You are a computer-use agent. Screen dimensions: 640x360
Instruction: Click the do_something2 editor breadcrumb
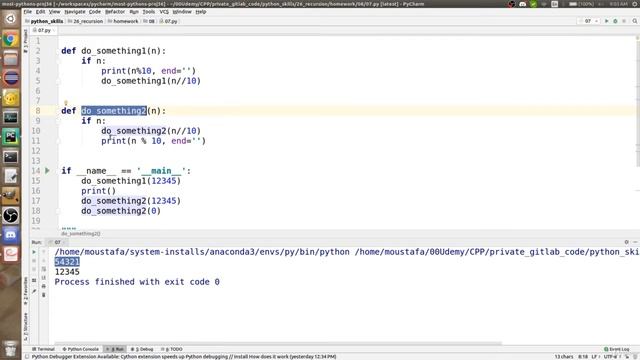[x=80, y=233]
